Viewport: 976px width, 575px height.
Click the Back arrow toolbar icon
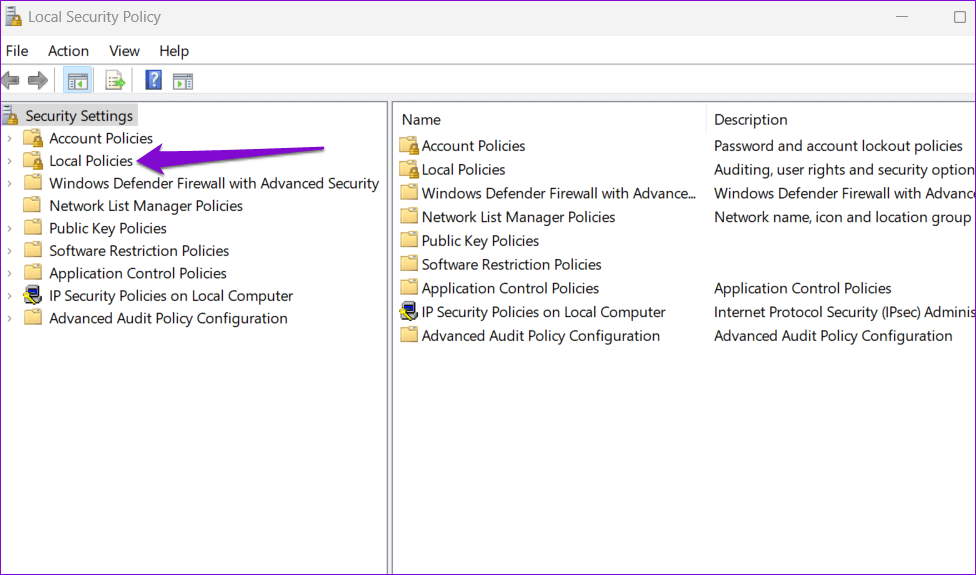pyautogui.click(x=11, y=80)
